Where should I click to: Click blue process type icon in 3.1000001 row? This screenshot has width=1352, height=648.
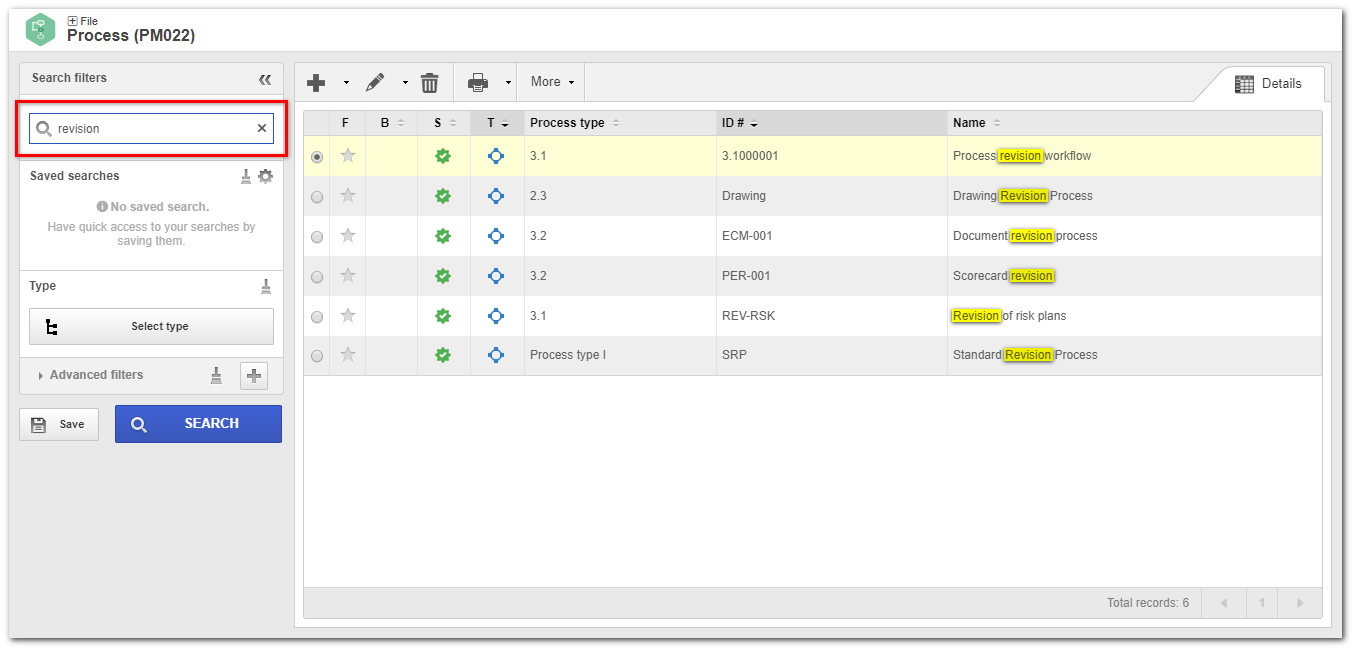(496, 156)
